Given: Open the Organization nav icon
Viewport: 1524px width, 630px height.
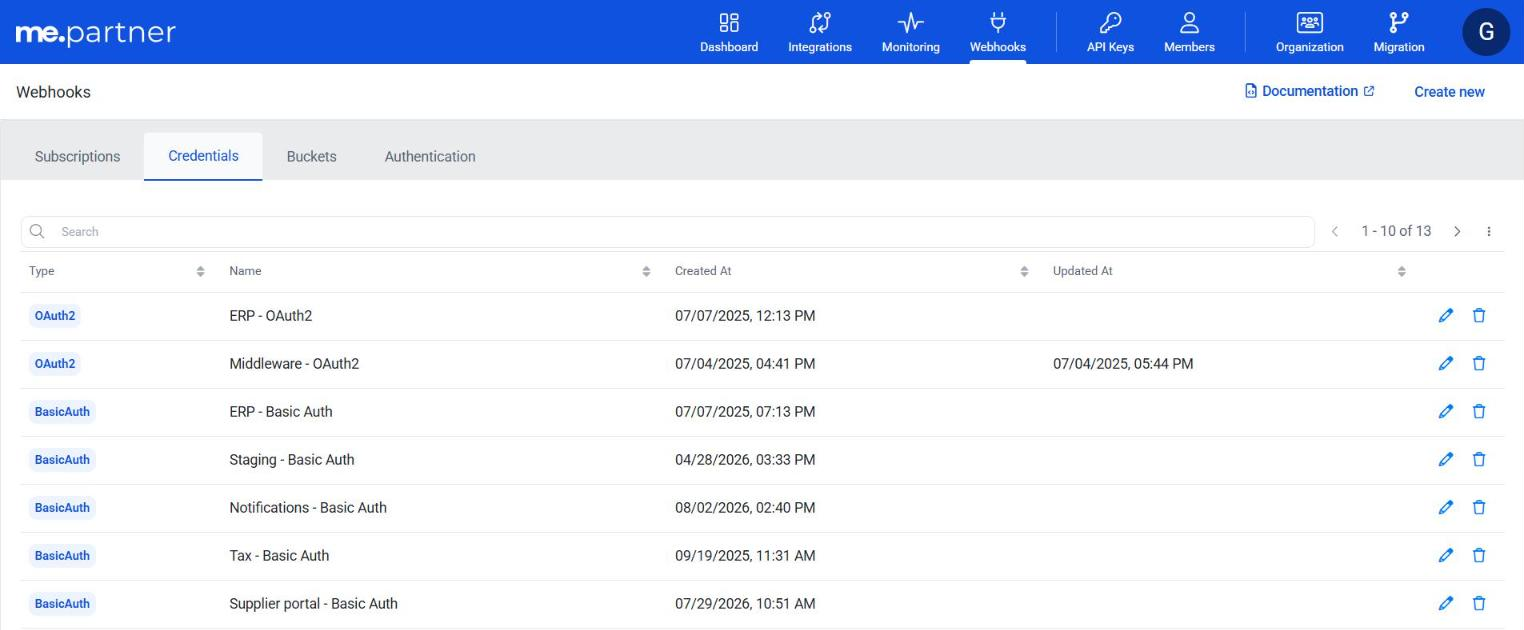Looking at the screenshot, I should (1309, 22).
